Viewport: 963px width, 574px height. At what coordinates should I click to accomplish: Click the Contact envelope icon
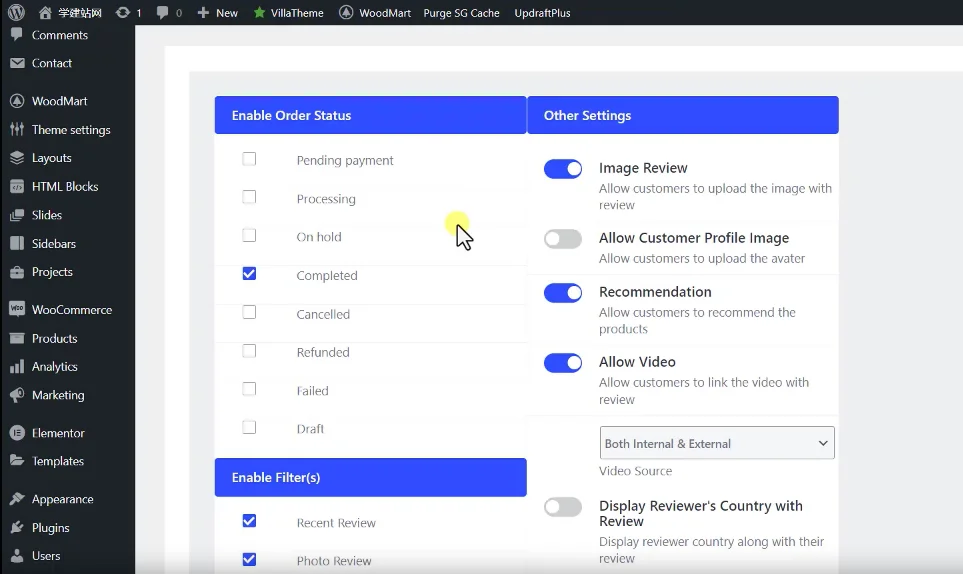(17, 63)
